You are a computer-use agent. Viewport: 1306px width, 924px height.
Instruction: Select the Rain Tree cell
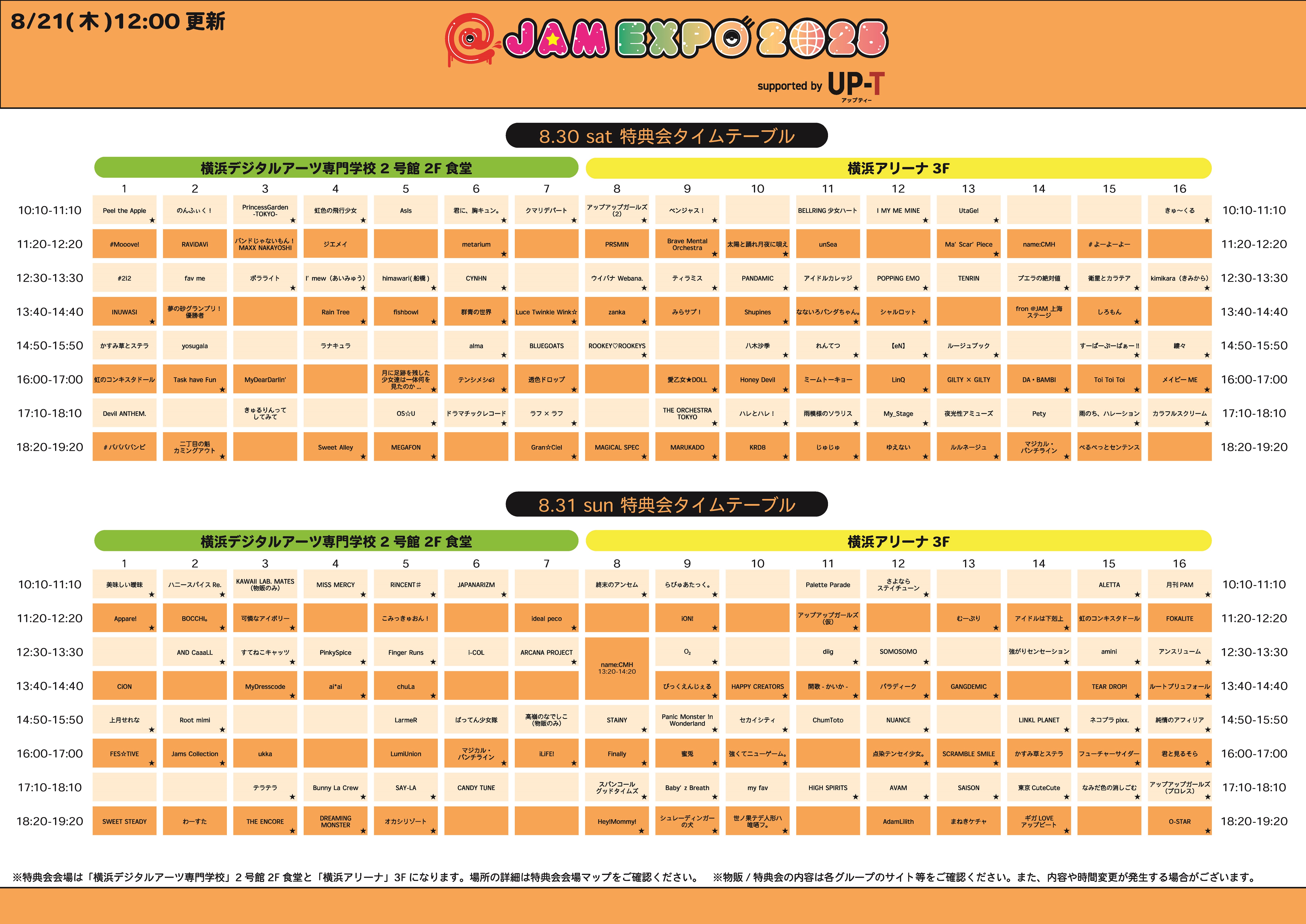pos(336,312)
